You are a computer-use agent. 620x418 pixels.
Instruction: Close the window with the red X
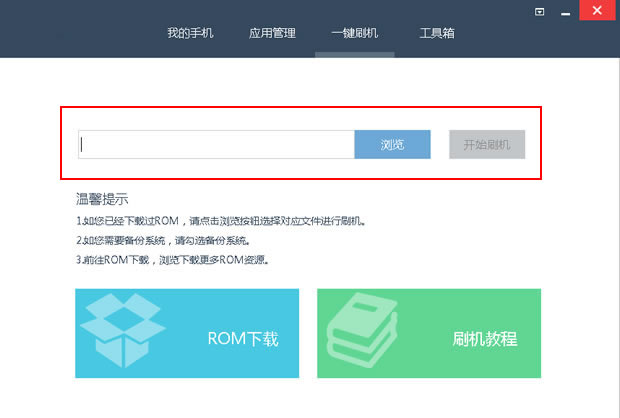coord(597,10)
